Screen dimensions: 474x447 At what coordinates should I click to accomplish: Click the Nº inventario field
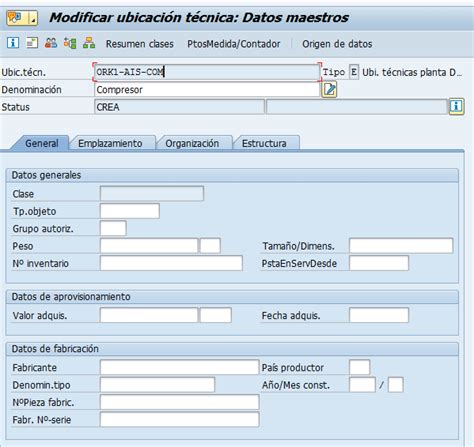click(171, 263)
